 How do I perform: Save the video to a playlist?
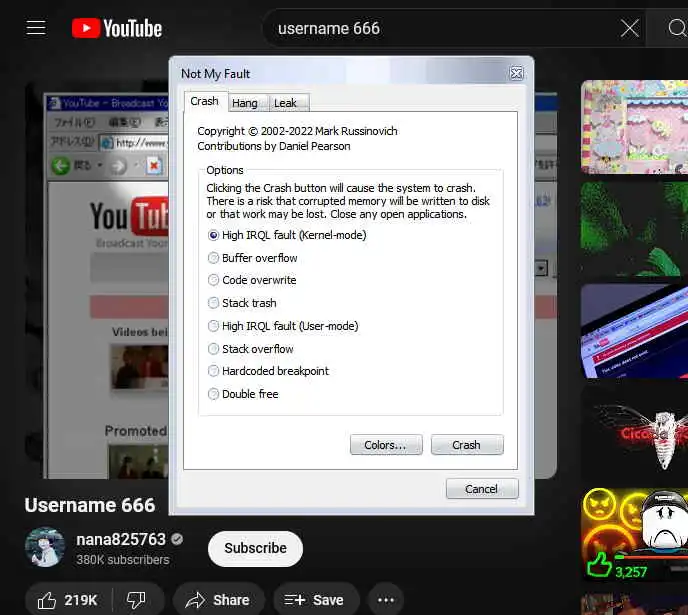[x=316, y=600]
